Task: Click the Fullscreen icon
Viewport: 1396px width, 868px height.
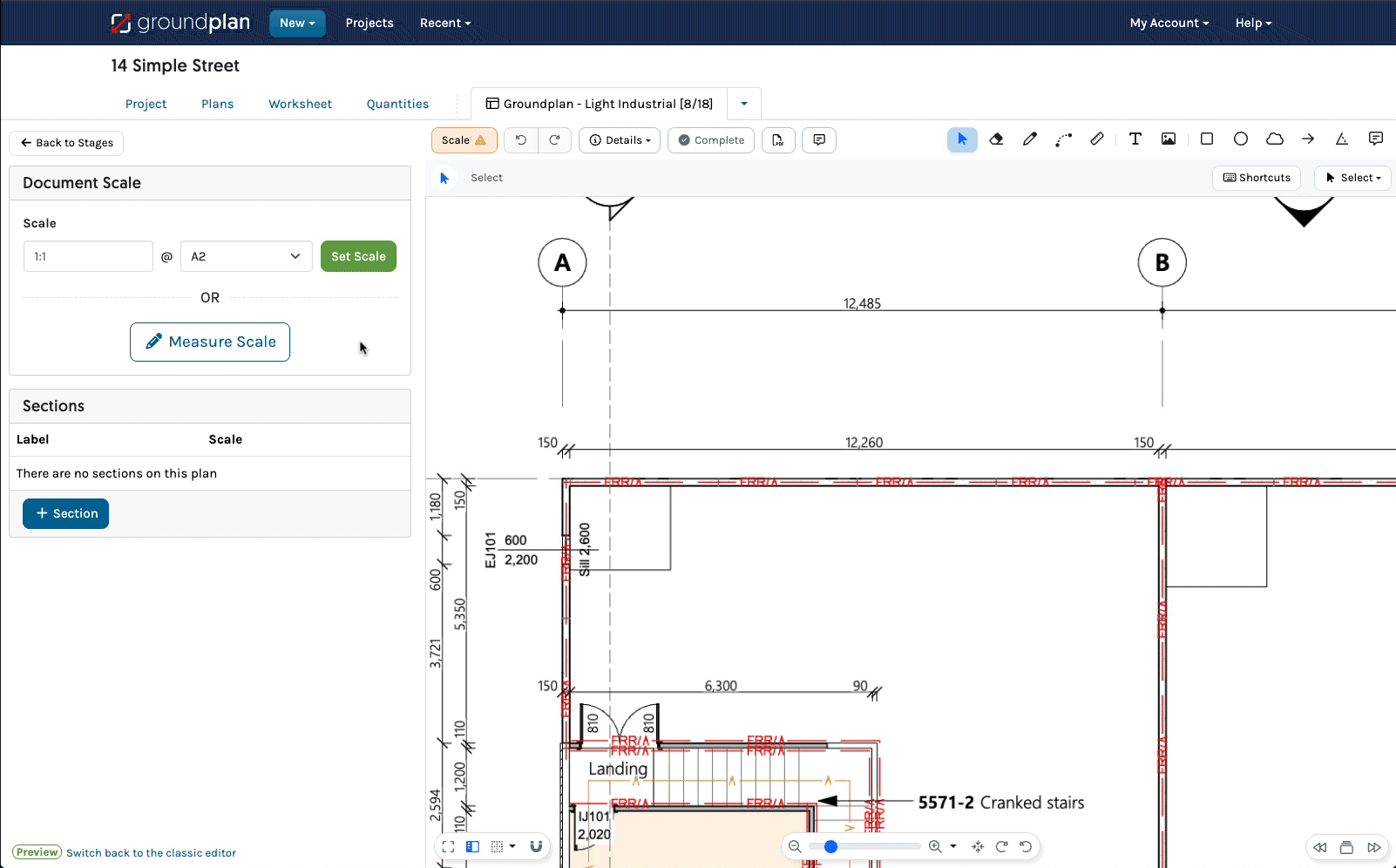Action: [x=448, y=846]
